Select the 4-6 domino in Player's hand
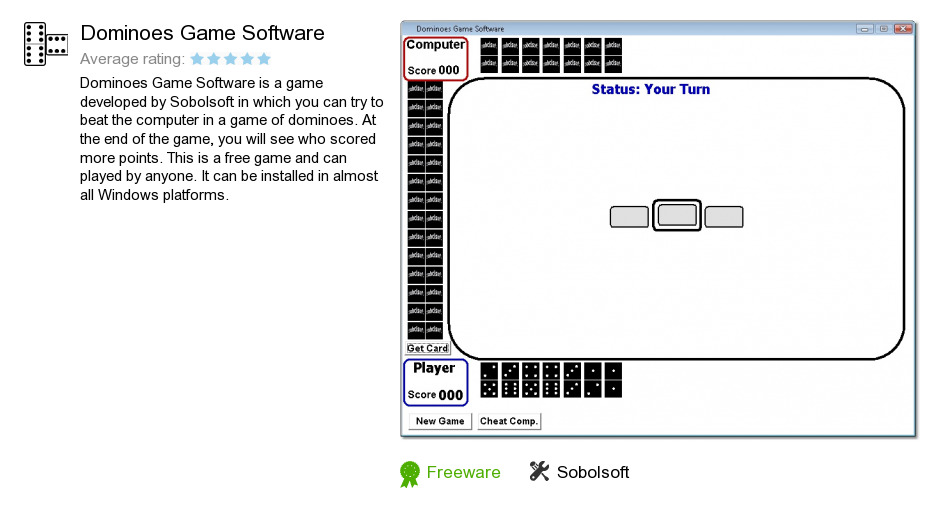 (552, 380)
